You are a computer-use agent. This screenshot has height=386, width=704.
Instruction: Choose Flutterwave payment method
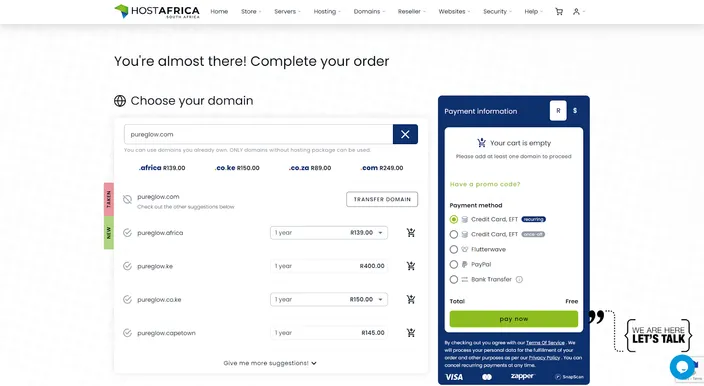(x=453, y=250)
